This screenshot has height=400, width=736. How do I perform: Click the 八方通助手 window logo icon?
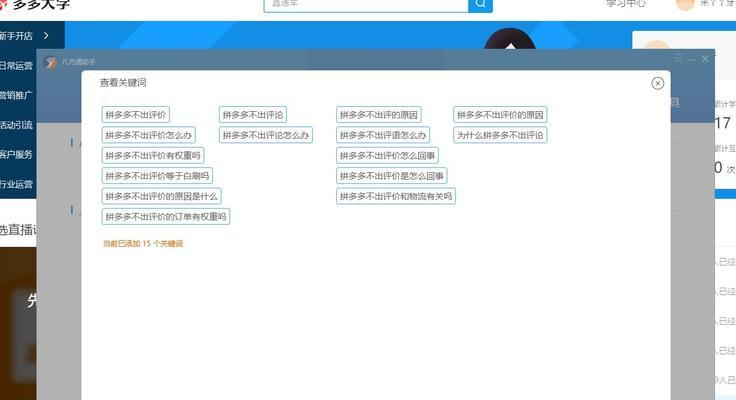51,62
